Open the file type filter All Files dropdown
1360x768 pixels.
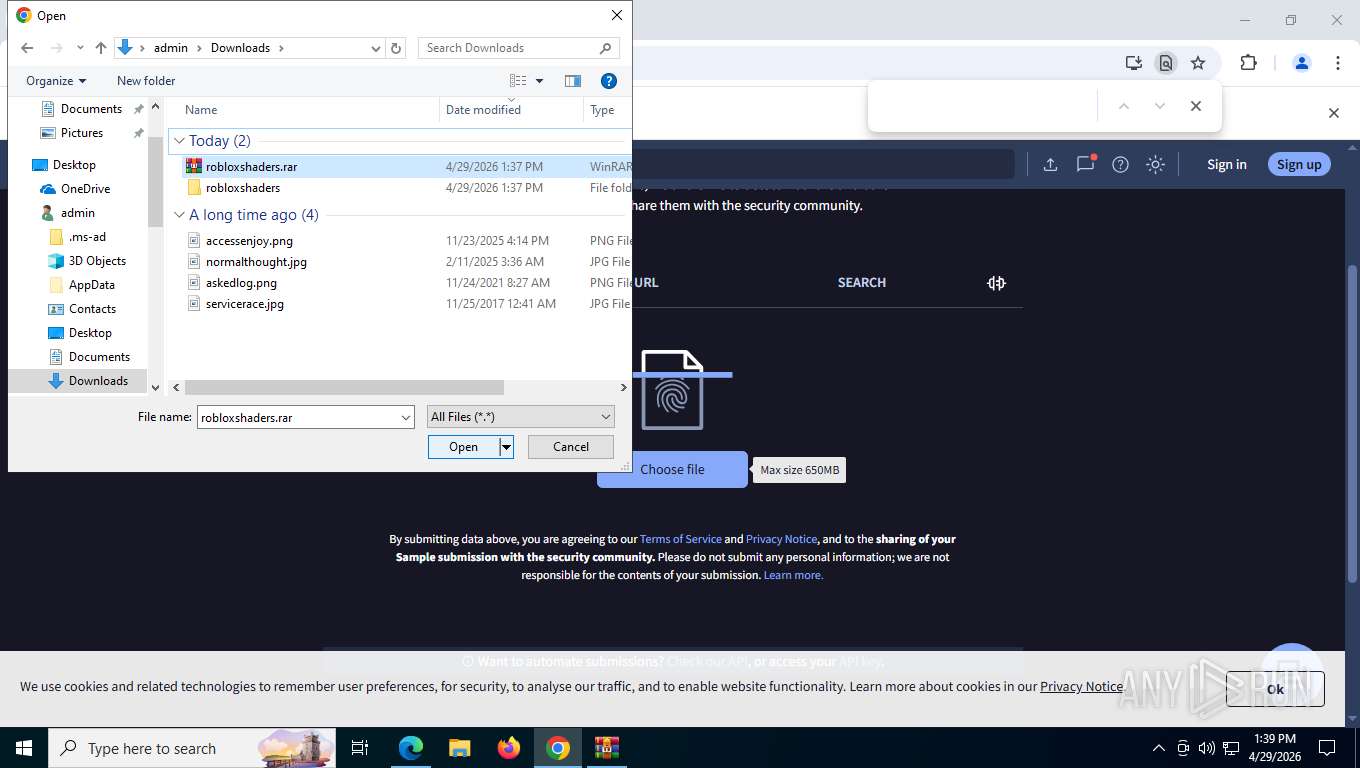[520, 417]
